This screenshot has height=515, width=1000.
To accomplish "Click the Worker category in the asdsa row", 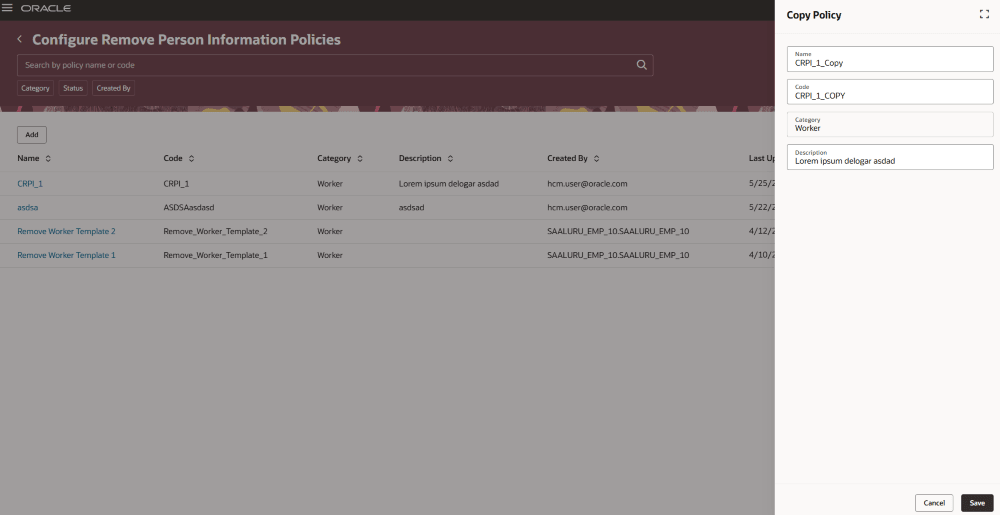I will (x=330, y=207).
